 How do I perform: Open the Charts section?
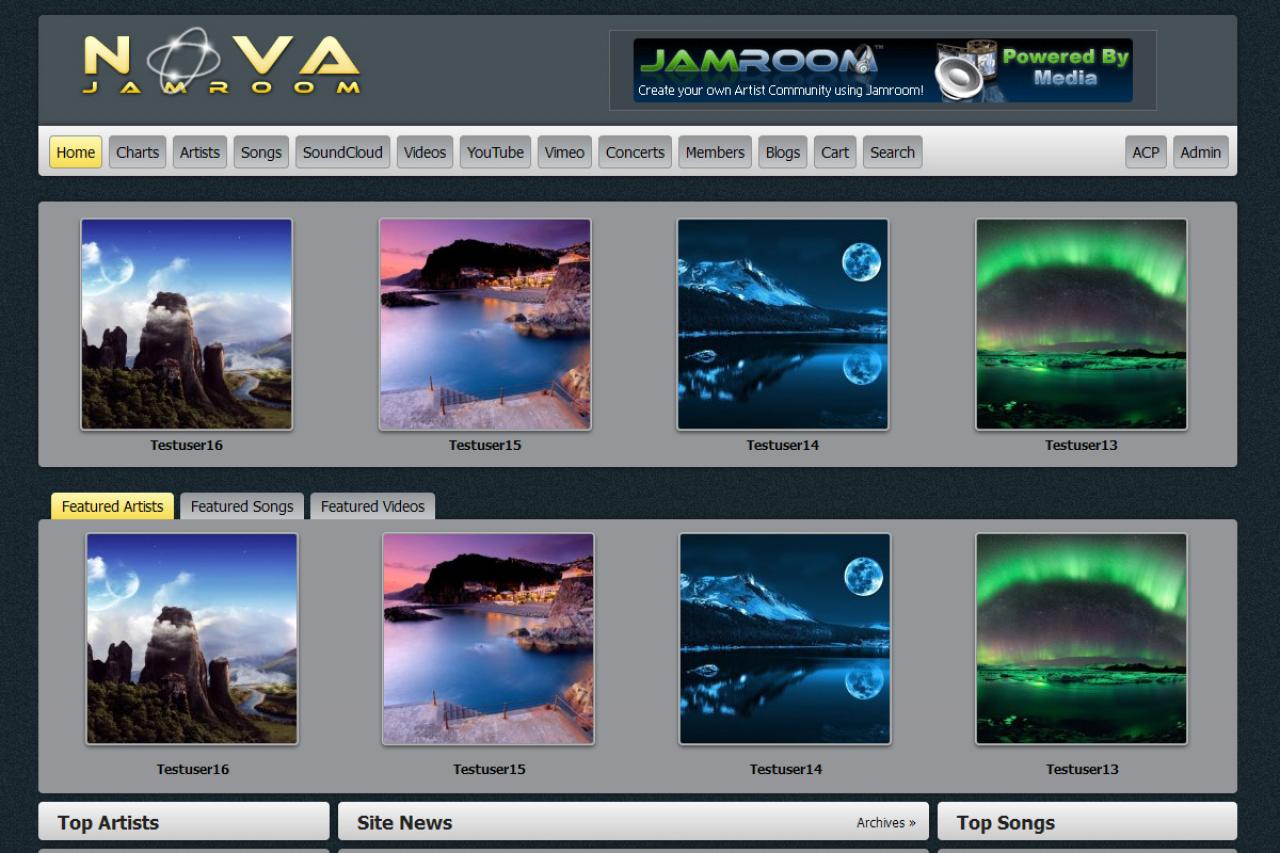pos(137,152)
